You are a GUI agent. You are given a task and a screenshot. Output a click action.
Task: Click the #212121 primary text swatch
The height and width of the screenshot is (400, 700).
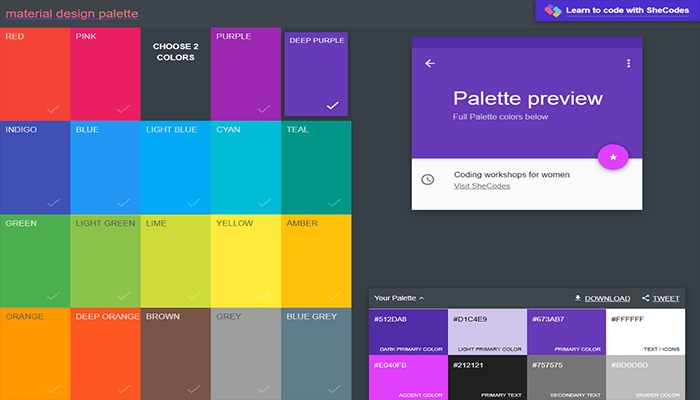tap(488, 378)
